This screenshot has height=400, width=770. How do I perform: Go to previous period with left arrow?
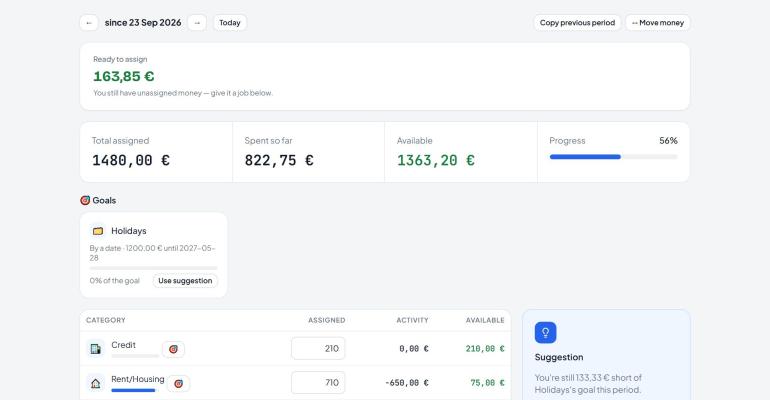pyautogui.click(x=89, y=23)
